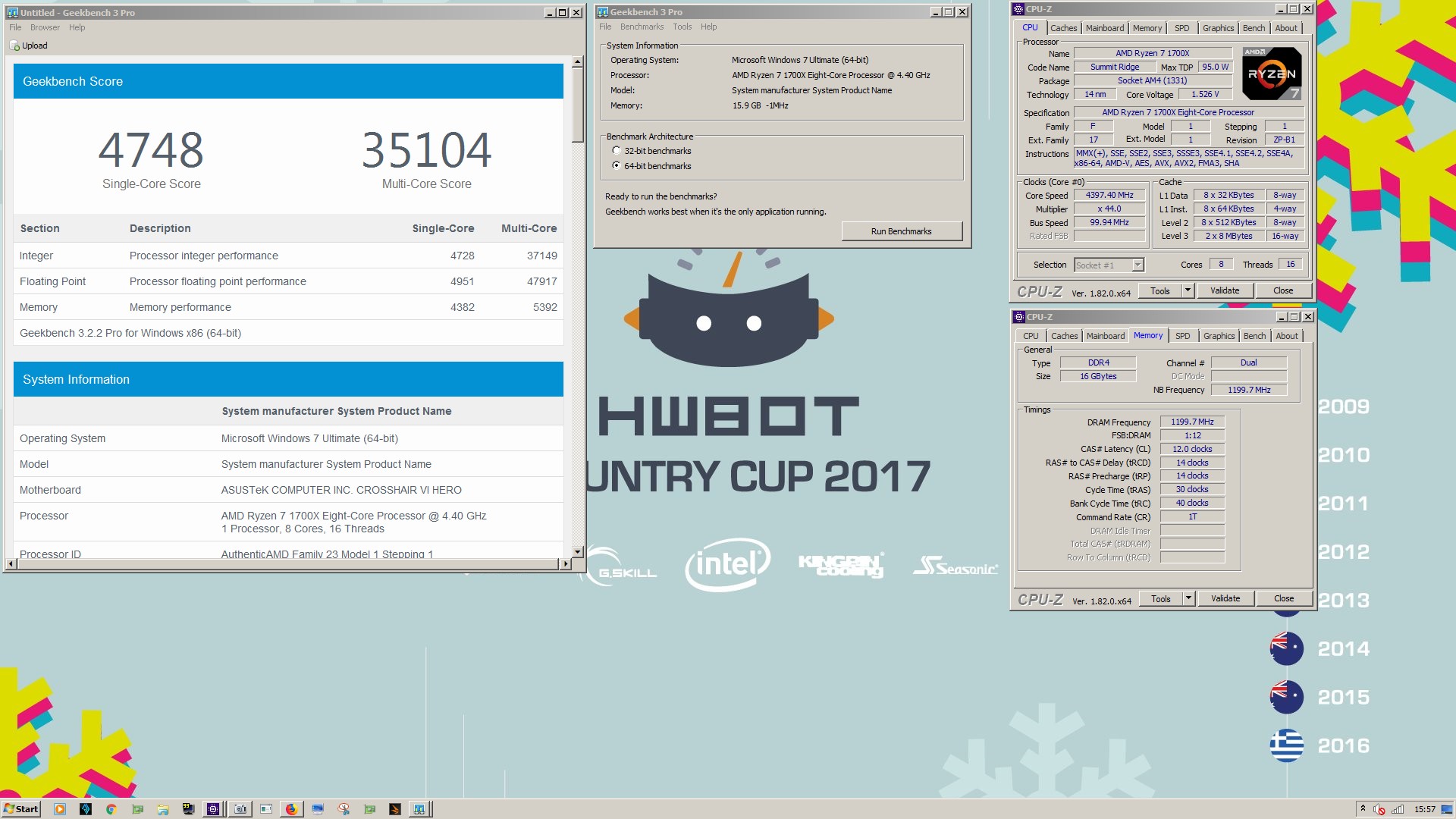Switch to Caches tab in upper CPU-Z
The image size is (1456, 819).
pos(1063,28)
